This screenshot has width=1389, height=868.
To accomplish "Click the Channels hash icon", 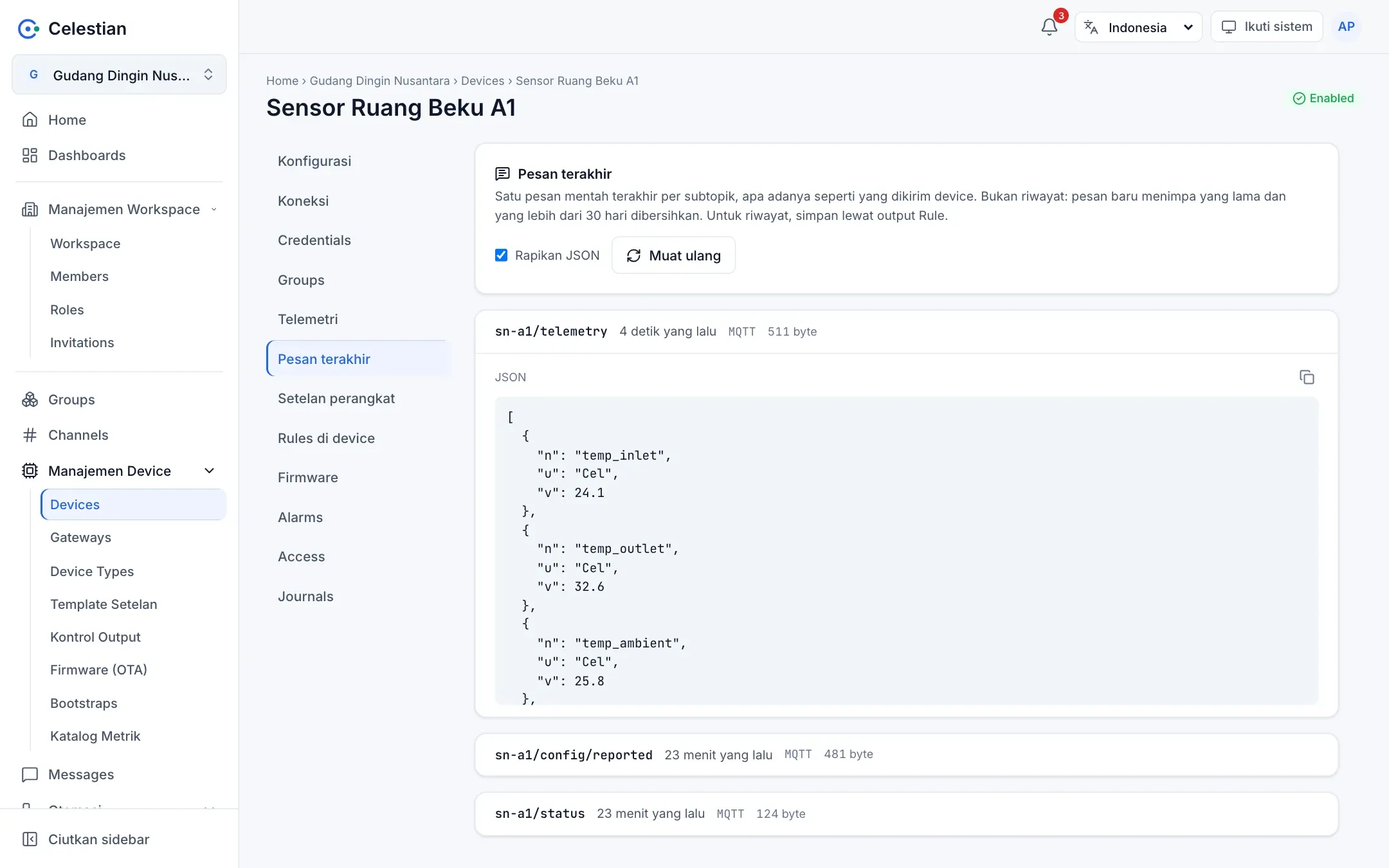I will click(x=30, y=435).
